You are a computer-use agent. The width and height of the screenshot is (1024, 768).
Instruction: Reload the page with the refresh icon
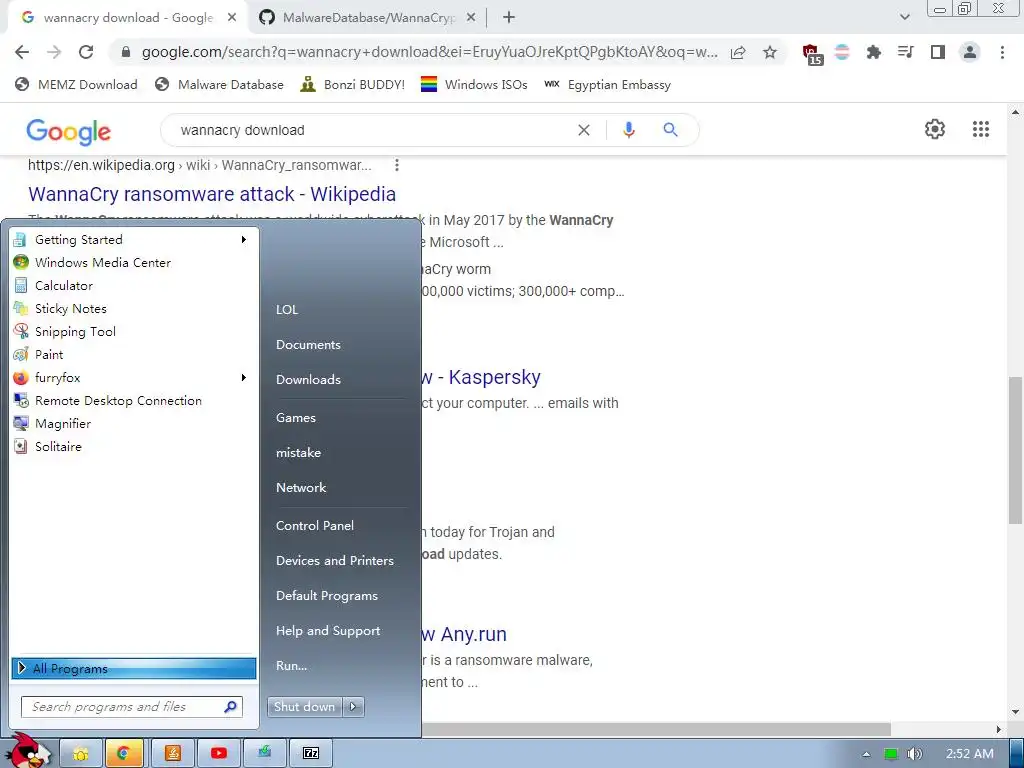click(x=86, y=52)
